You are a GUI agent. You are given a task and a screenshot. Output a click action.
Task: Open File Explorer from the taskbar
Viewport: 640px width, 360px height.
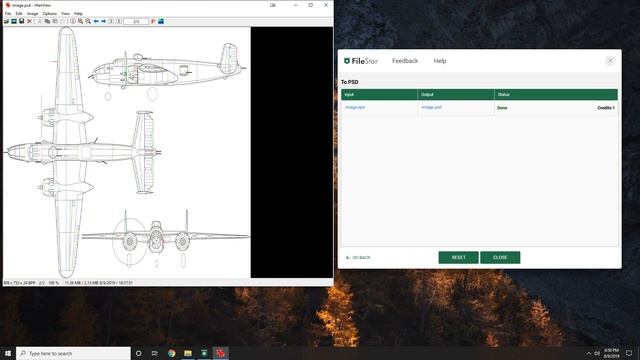tap(188, 353)
